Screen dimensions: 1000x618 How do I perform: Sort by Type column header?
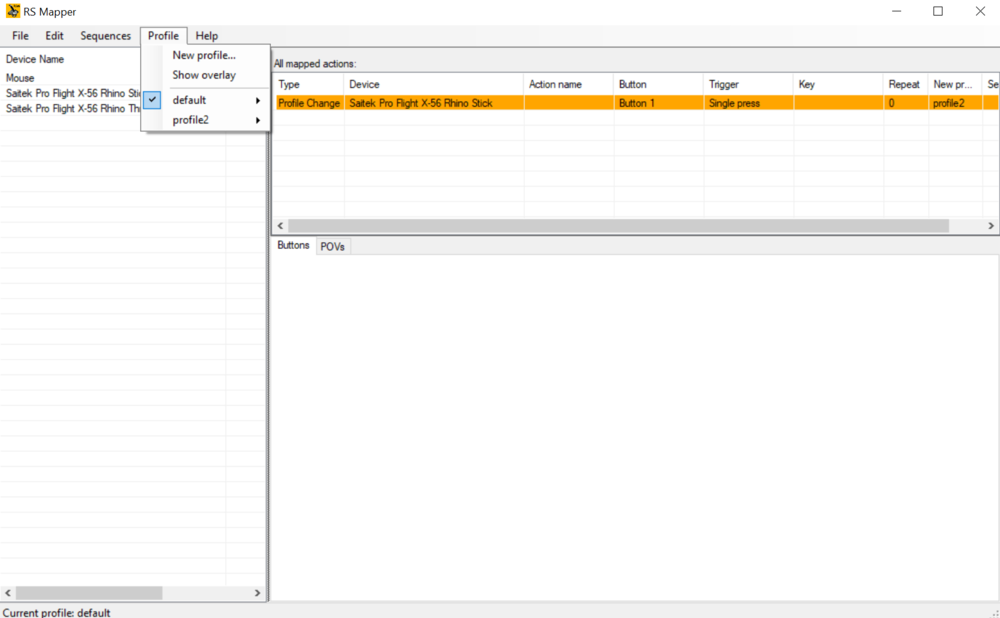click(309, 84)
